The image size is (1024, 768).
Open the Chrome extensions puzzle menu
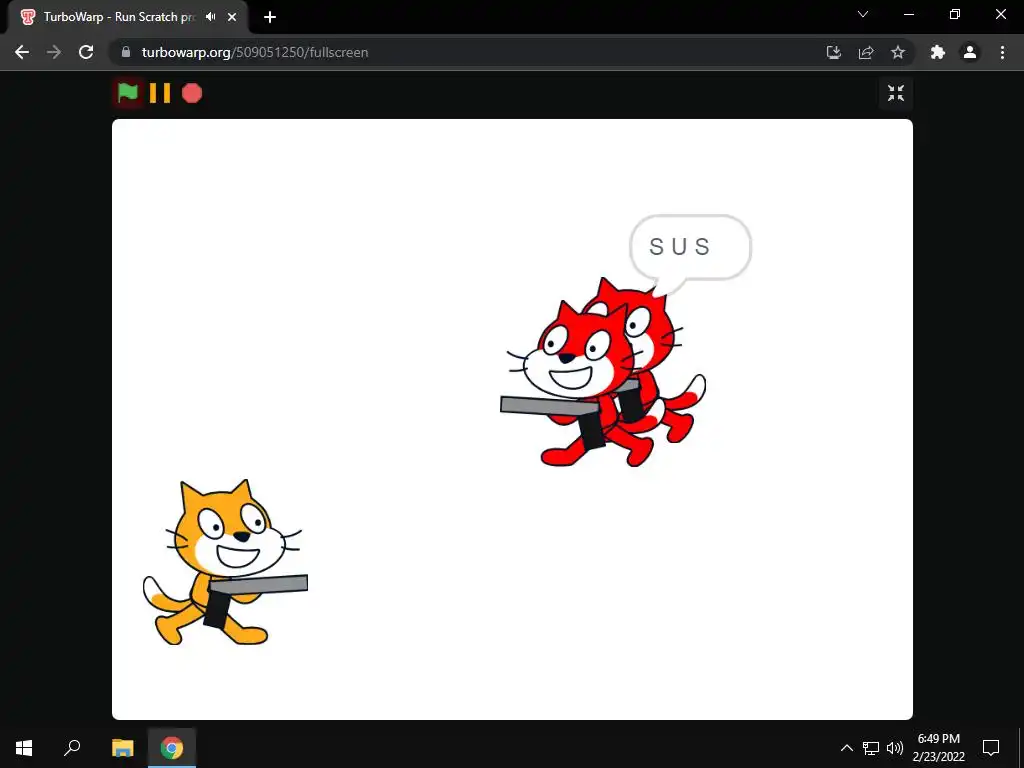pos(938,52)
